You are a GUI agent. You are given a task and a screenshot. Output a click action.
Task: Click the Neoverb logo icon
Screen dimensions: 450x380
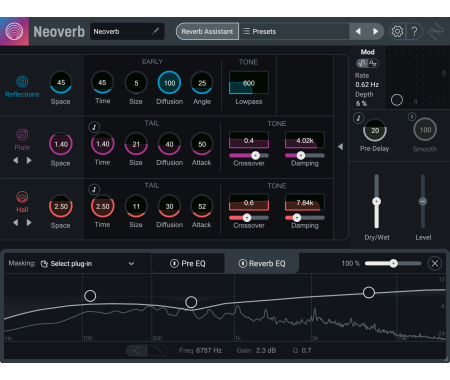click(14, 31)
